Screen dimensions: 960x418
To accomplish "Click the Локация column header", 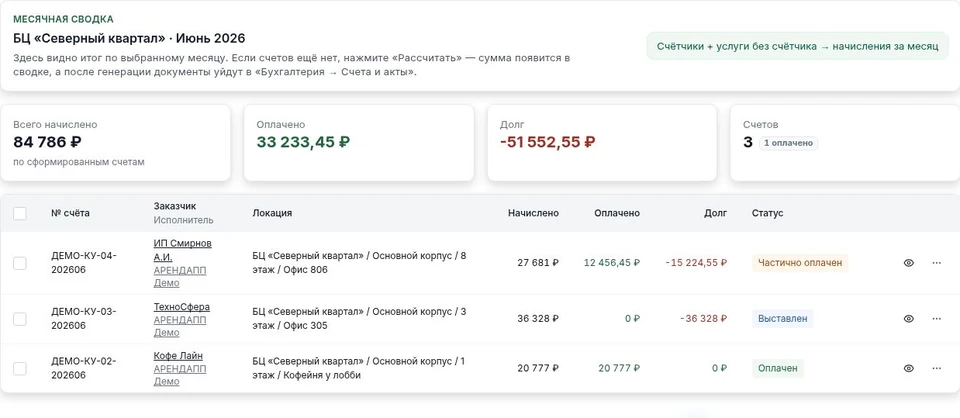I will (272, 213).
